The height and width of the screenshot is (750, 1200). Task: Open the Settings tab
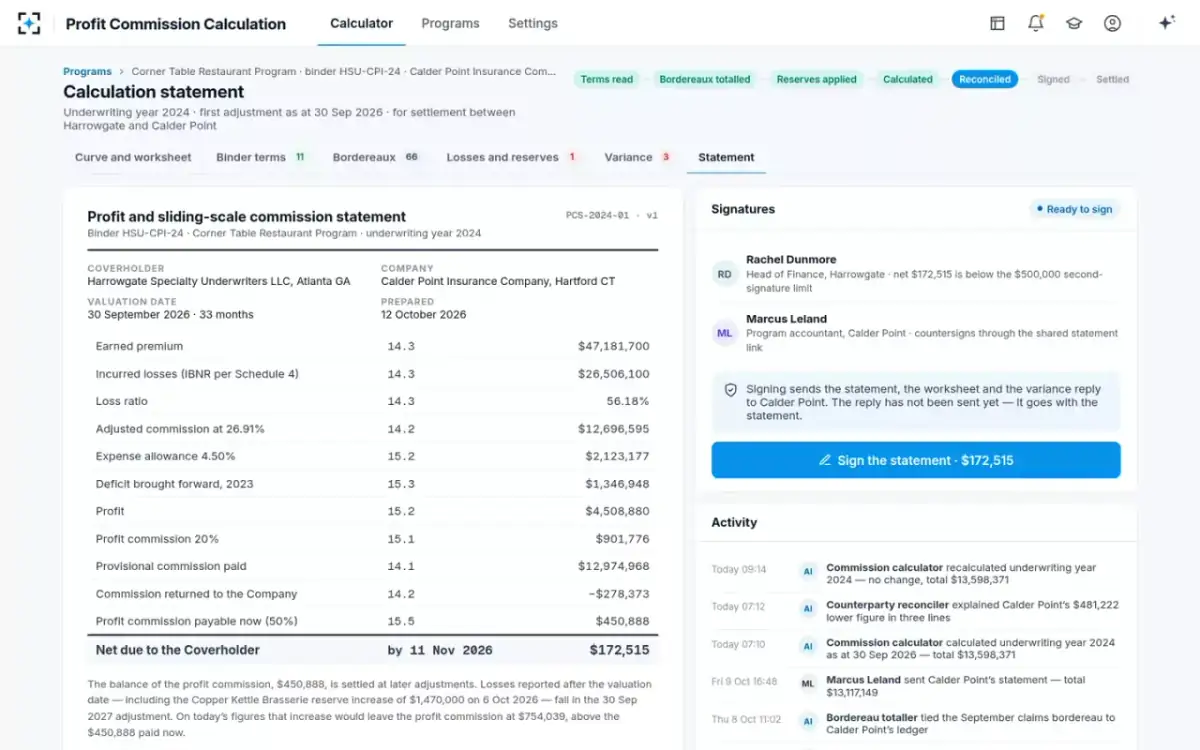click(x=533, y=23)
